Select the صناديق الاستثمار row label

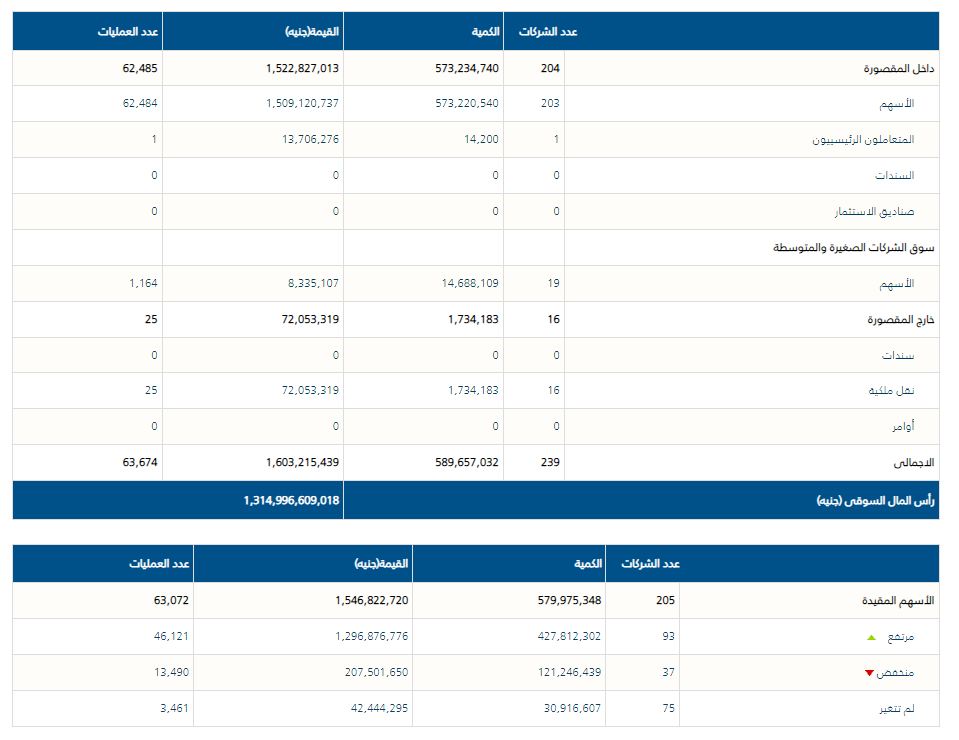point(874,212)
